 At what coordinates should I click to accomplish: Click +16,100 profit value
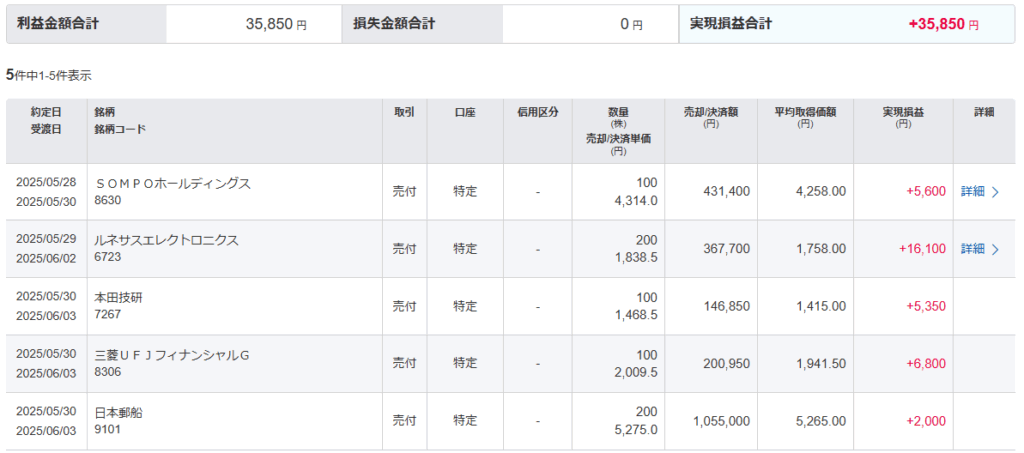click(x=922, y=248)
